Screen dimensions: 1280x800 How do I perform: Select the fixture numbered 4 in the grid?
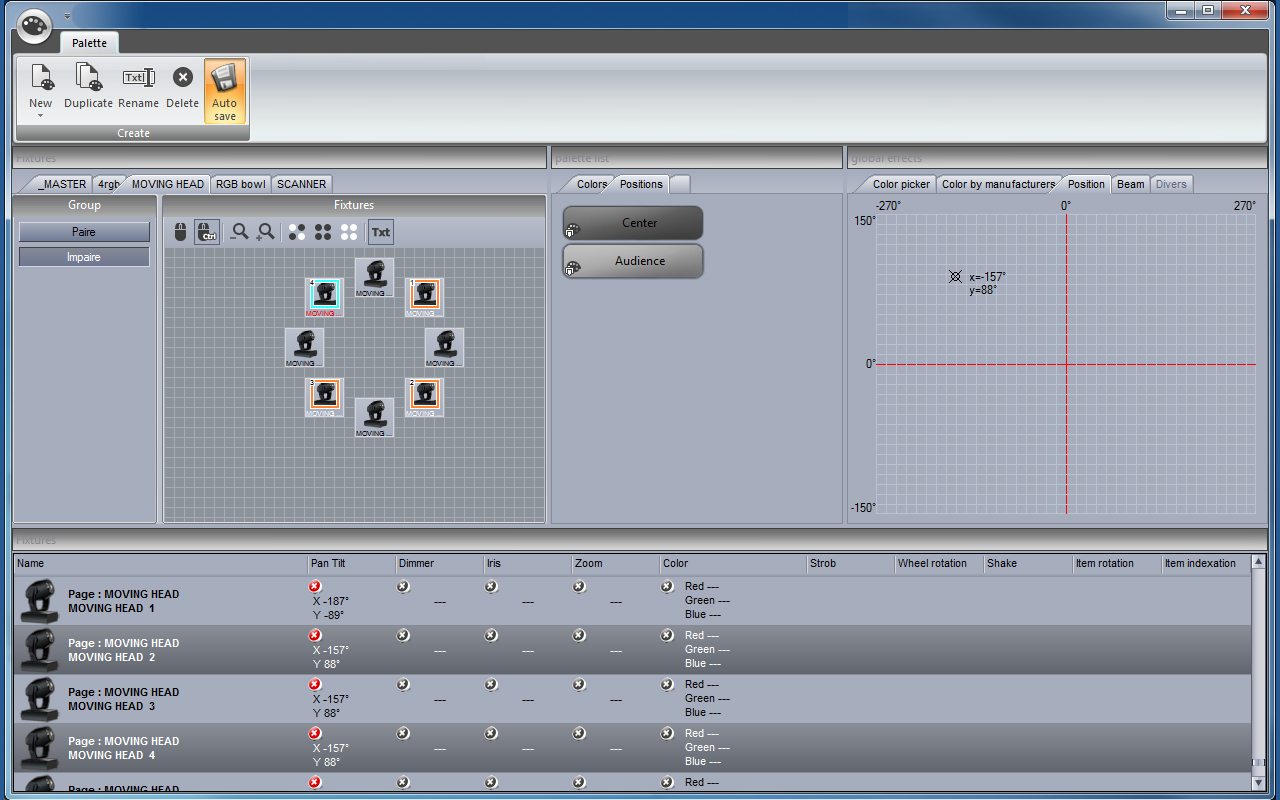324,295
